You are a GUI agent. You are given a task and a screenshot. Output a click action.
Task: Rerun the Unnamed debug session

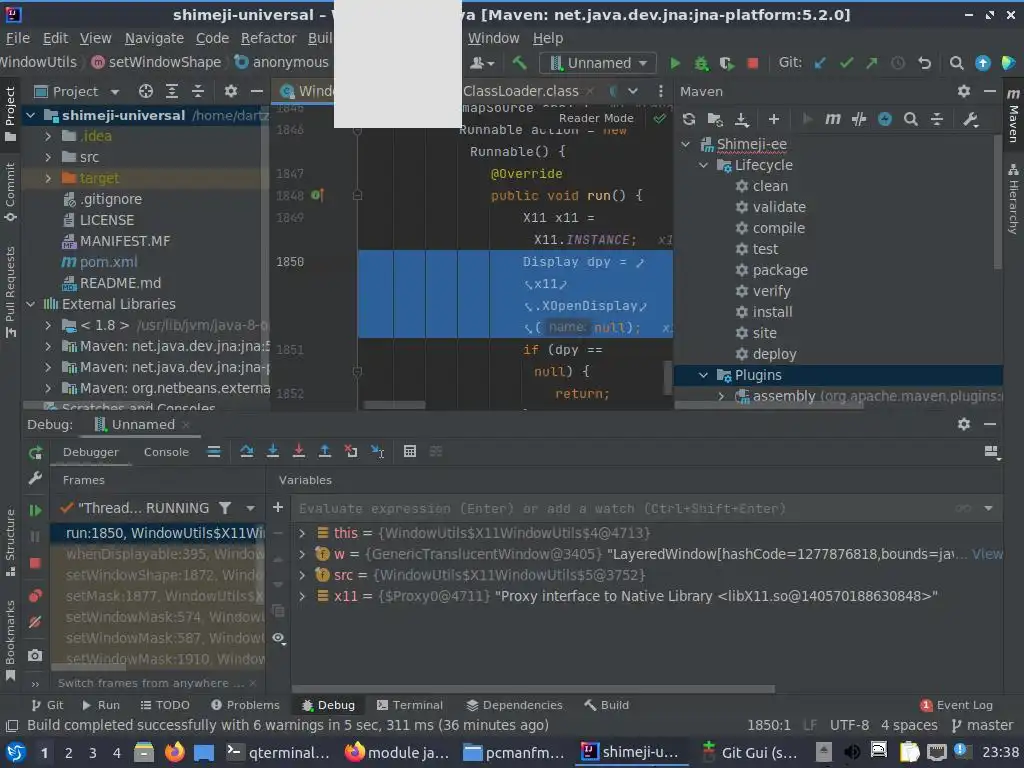tap(35, 453)
